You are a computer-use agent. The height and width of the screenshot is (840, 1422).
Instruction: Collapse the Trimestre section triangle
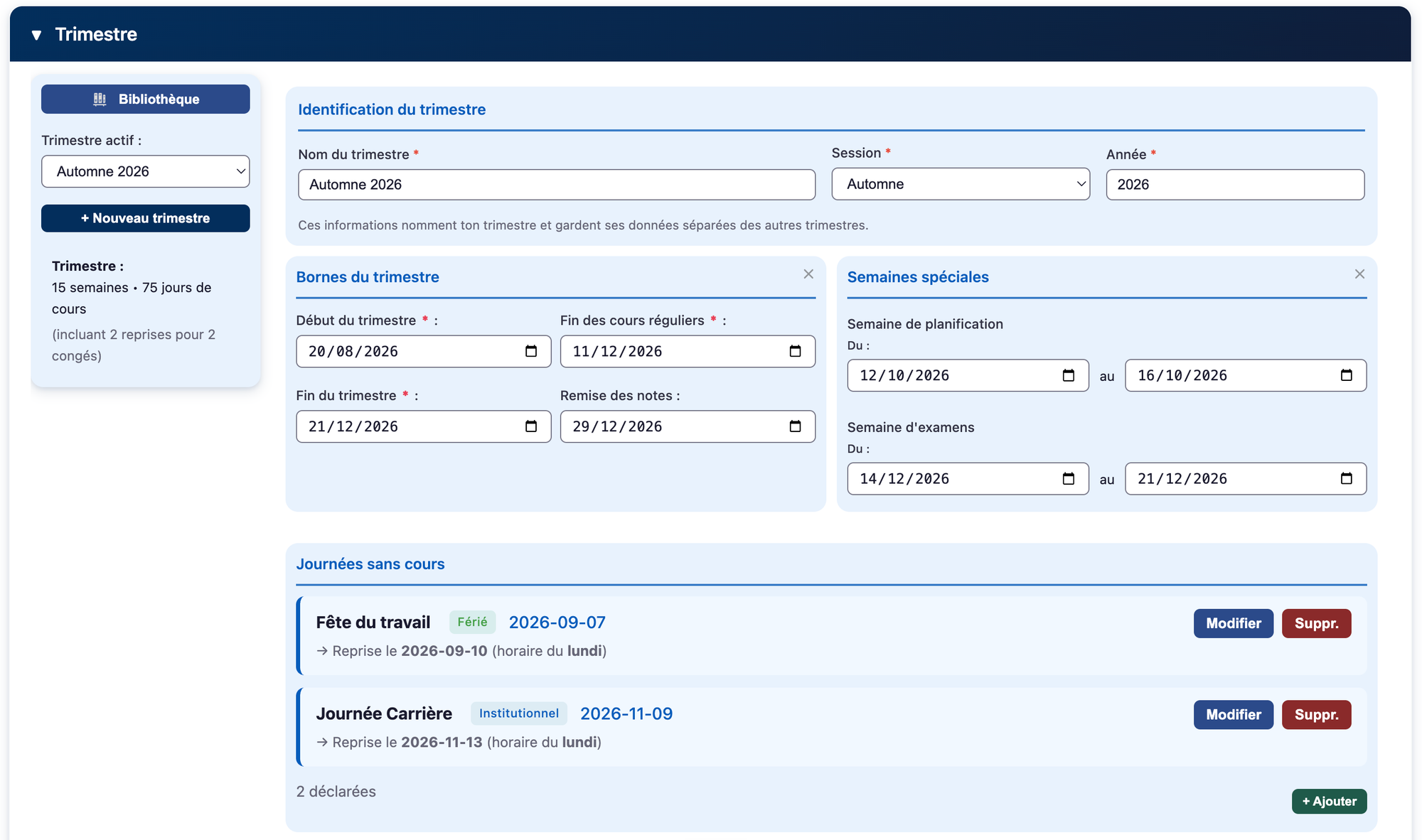[x=36, y=35]
